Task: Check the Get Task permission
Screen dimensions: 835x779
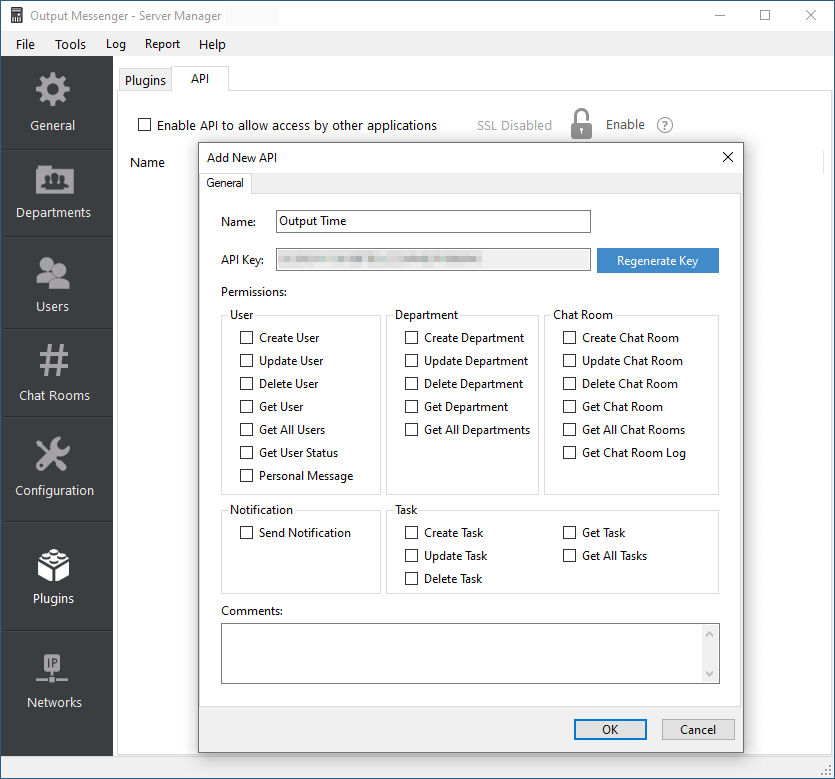Action: [x=569, y=532]
